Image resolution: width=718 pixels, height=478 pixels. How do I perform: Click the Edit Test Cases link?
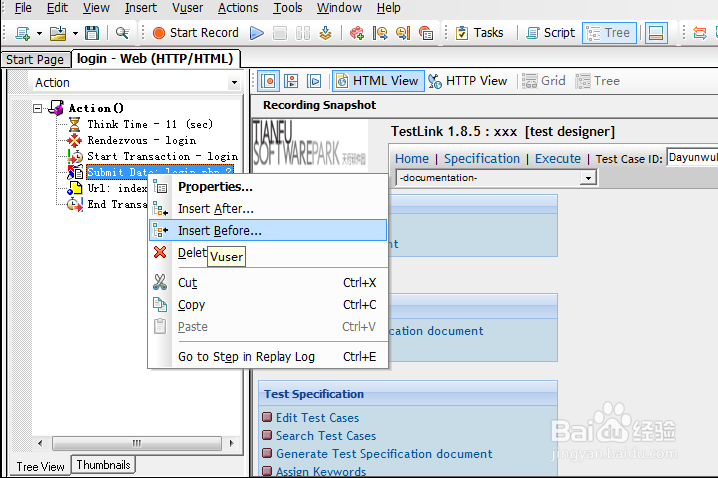(317, 418)
